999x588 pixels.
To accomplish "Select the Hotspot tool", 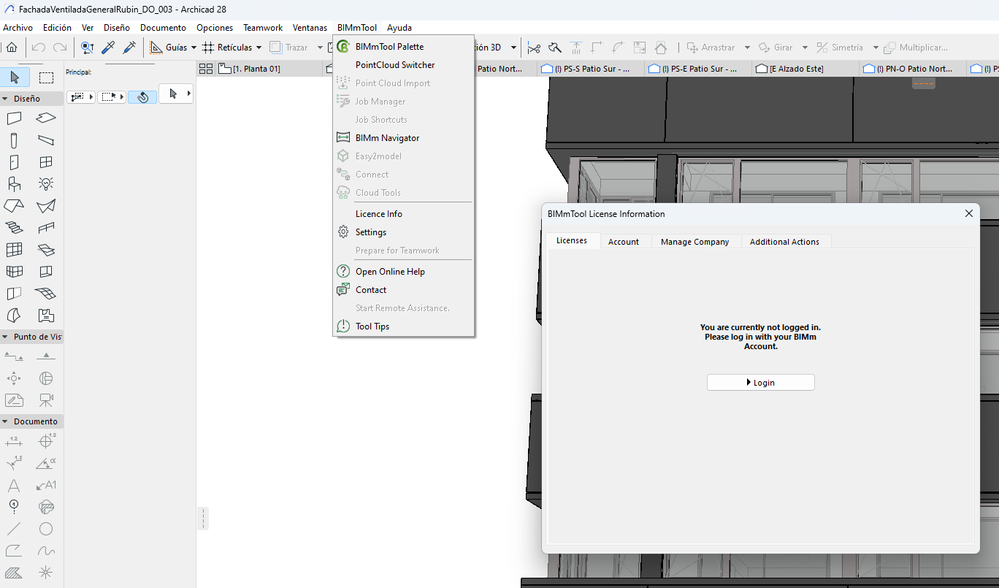I will (x=46, y=573).
